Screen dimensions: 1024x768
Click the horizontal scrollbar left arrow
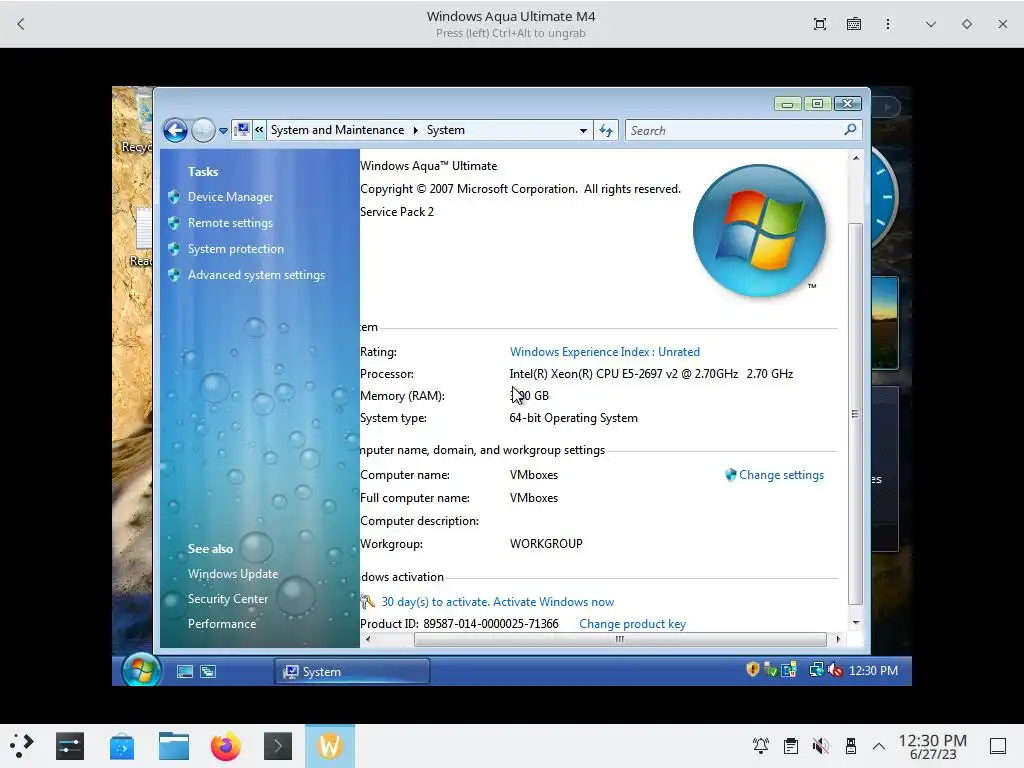(368, 639)
